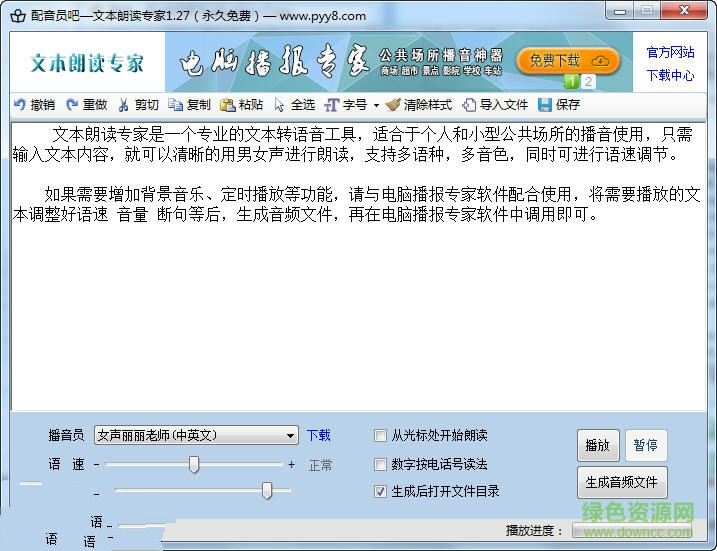The height and width of the screenshot is (551, 717).
Task: Click the Import File (导入文件) icon
Action: 469,105
